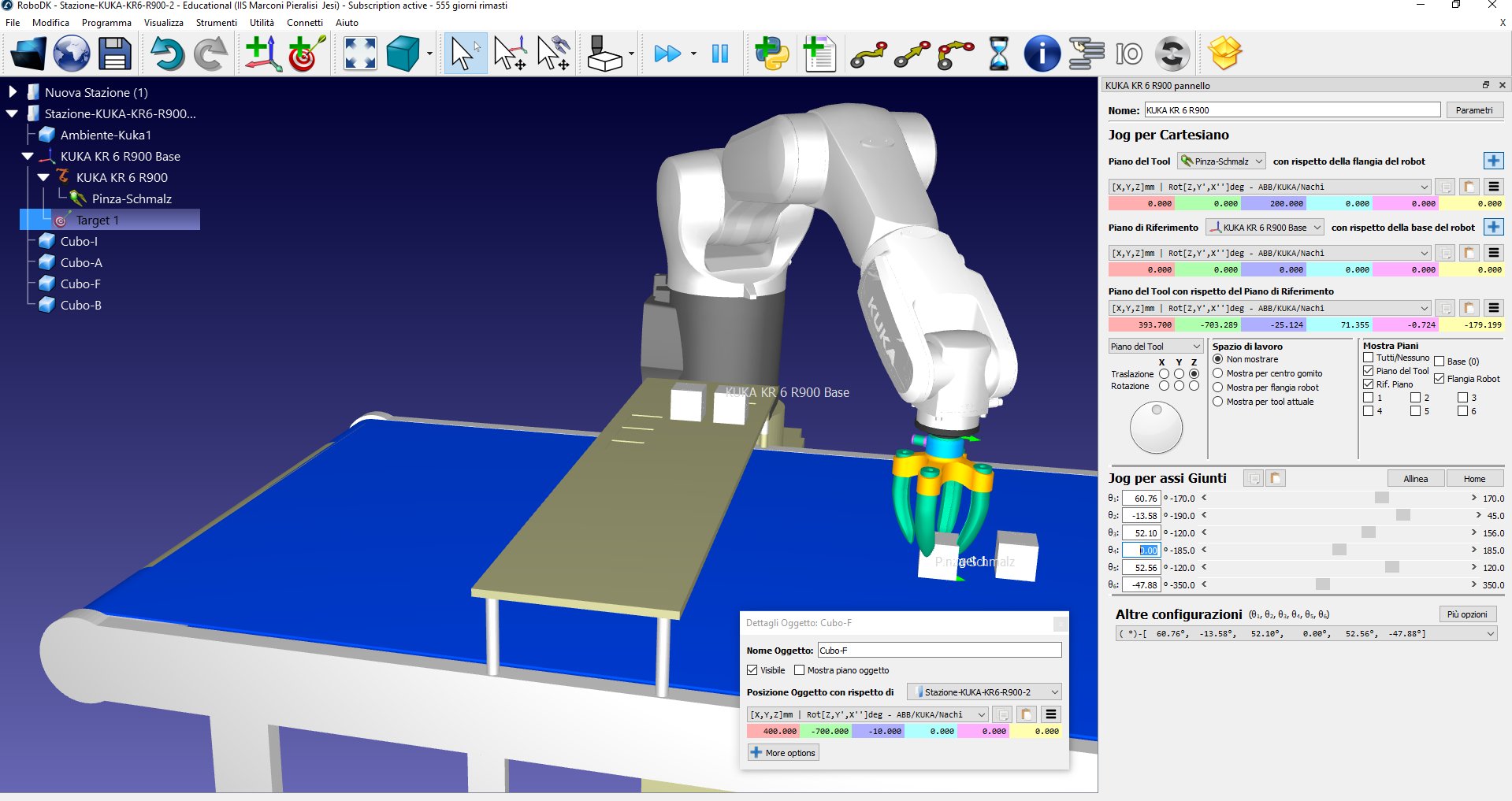Uncheck the Flangia Robot checkbox
1512x801 pixels.
[1440, 379]
